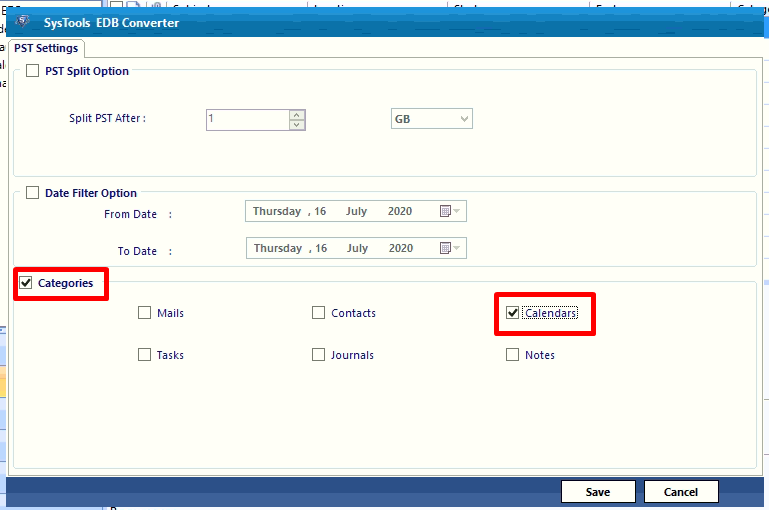769x510 pixels.
Task: Click the Categories label text
Action: pyautogui.click(x=65, y=283)
